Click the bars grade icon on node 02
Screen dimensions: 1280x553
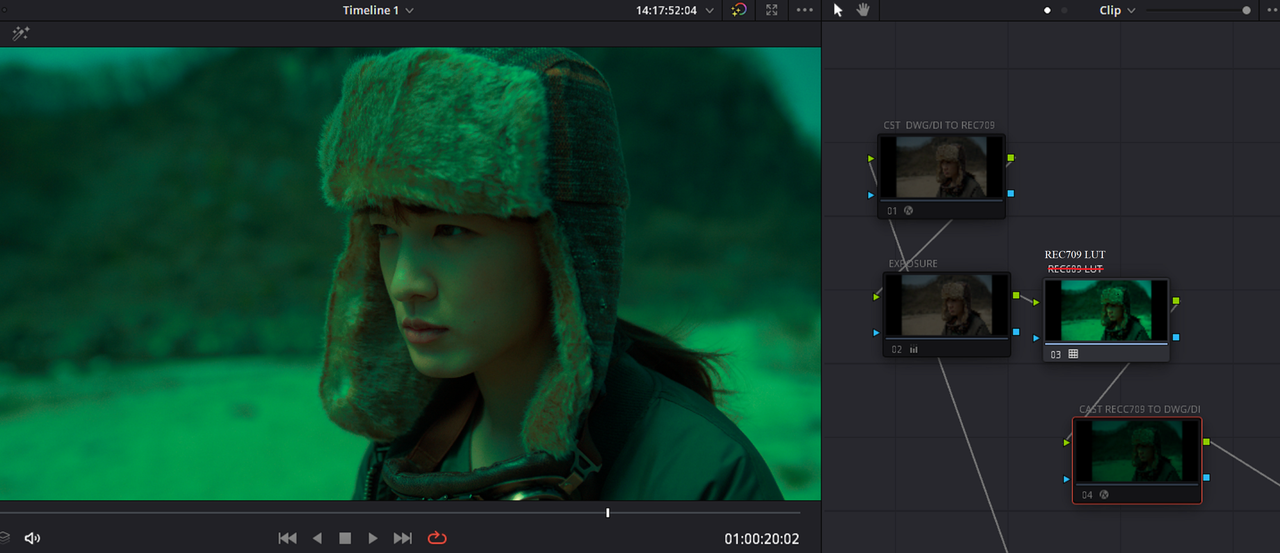click(x=914, y=350)
